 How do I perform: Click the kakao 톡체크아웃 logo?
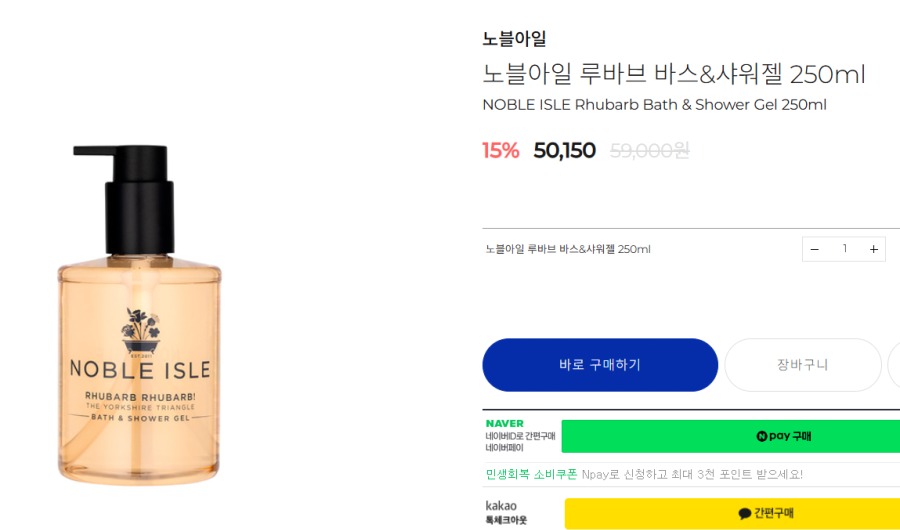[505, 512]
